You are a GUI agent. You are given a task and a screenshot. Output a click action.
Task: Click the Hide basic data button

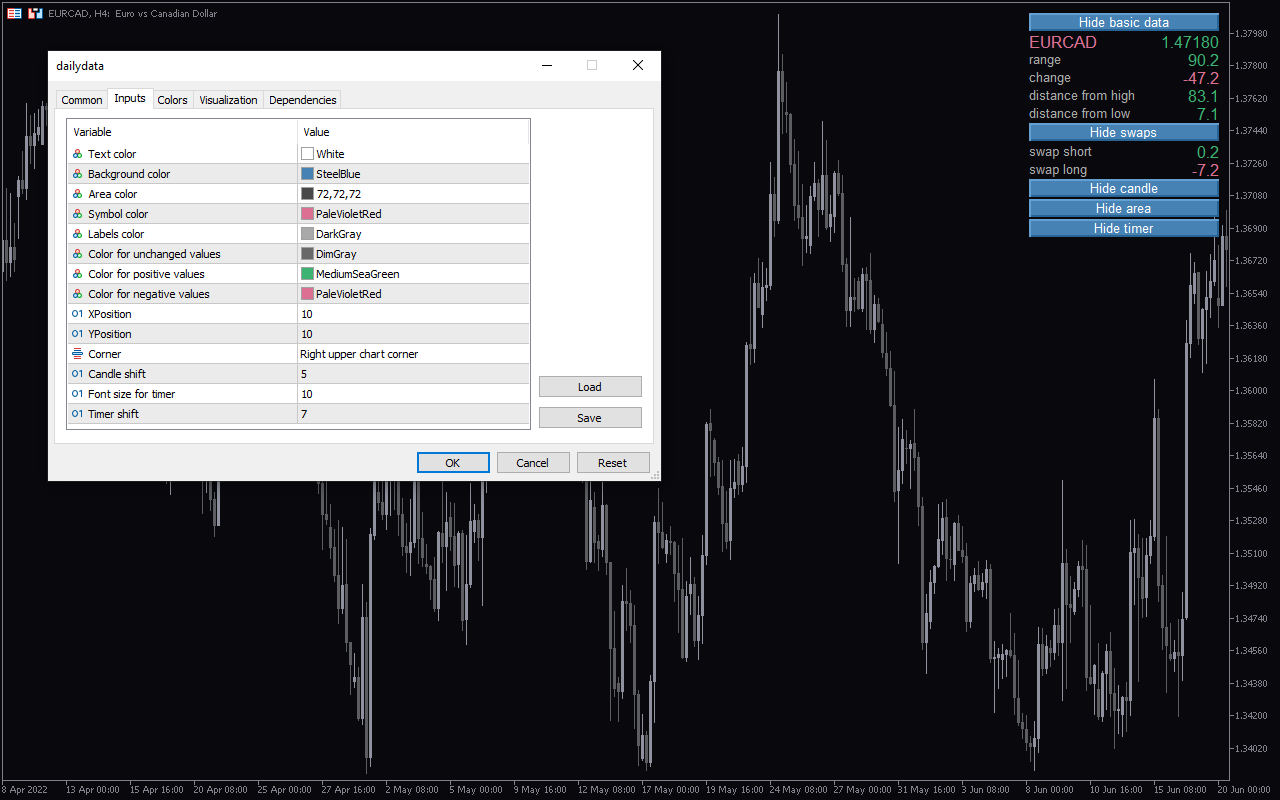coord(1124,22)
